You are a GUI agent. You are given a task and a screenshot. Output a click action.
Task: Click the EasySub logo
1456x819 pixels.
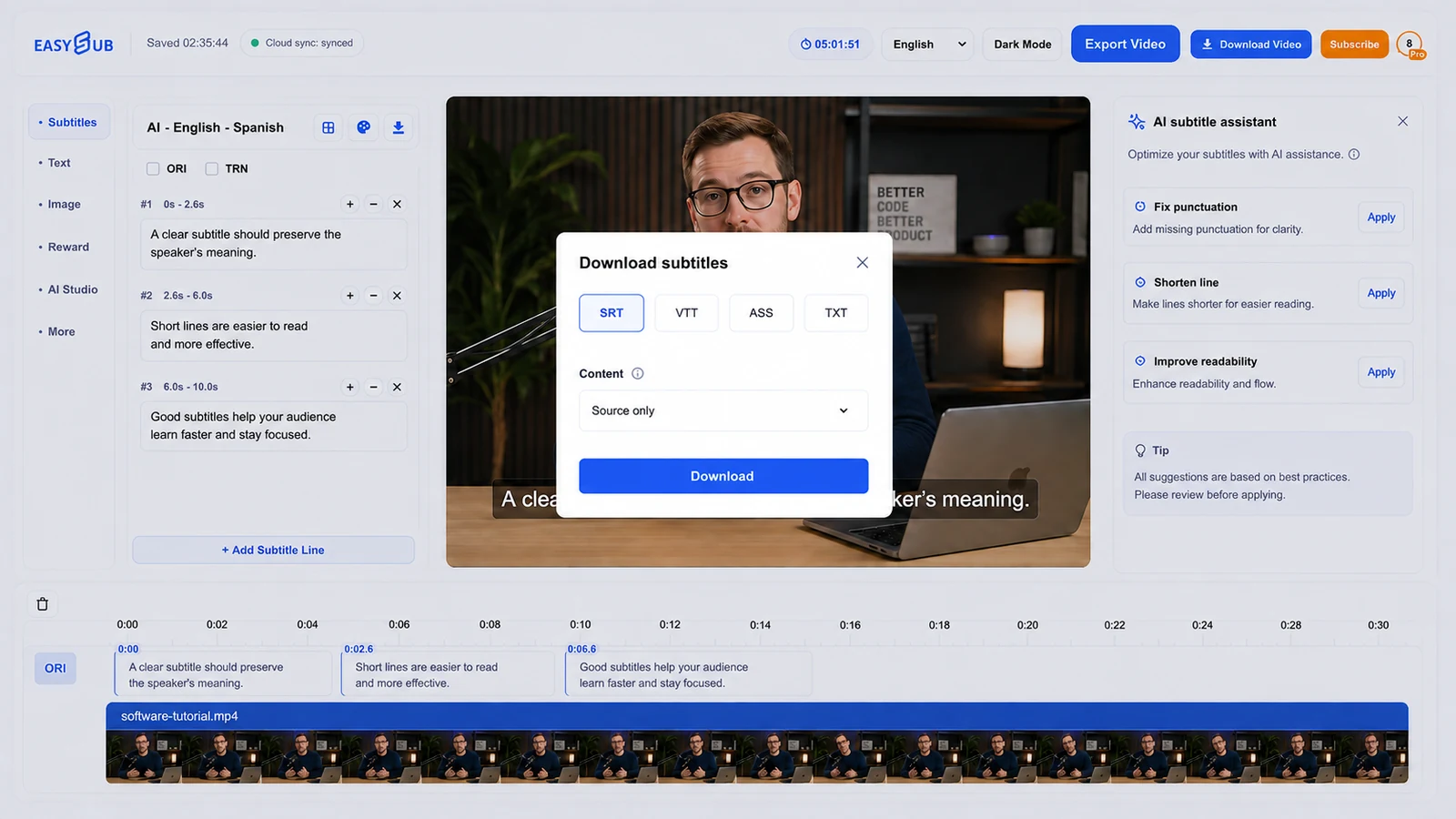(74, 43)
